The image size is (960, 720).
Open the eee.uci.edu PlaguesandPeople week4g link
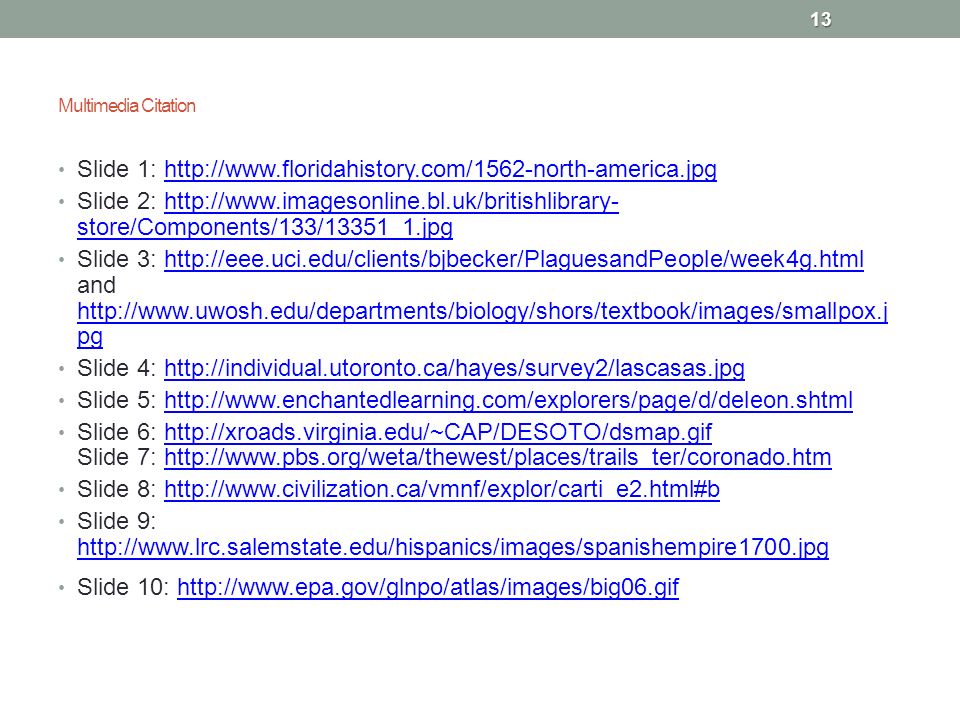click(x=514, y=260)
